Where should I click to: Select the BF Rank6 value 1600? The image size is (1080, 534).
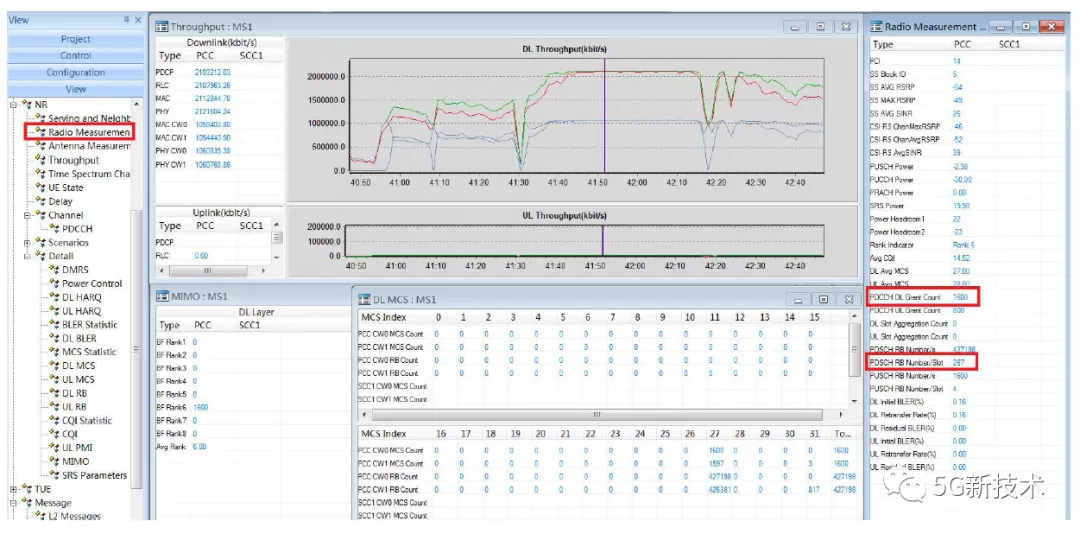(200, 407)
